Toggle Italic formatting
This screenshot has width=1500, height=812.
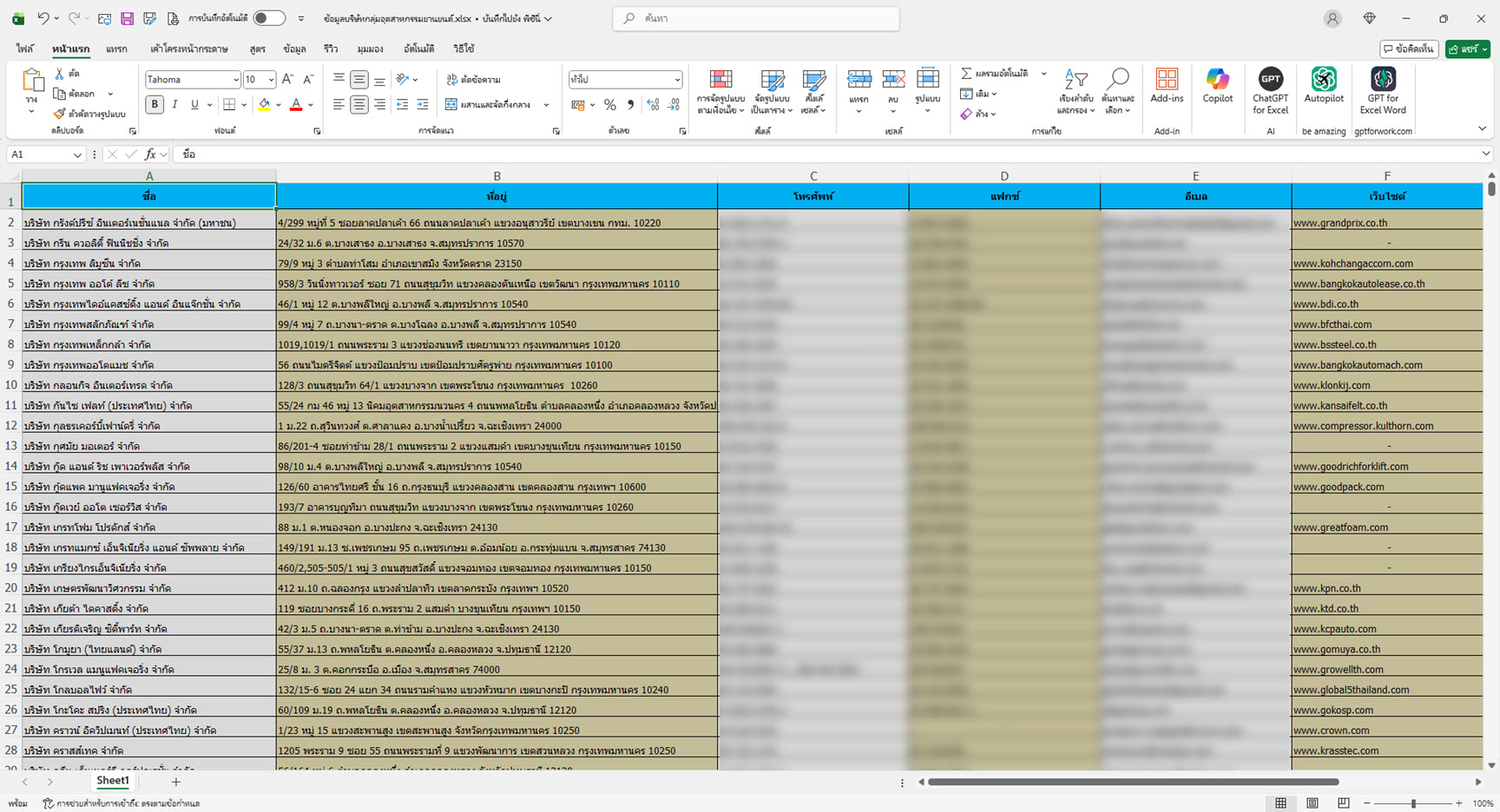pos(174,105)
